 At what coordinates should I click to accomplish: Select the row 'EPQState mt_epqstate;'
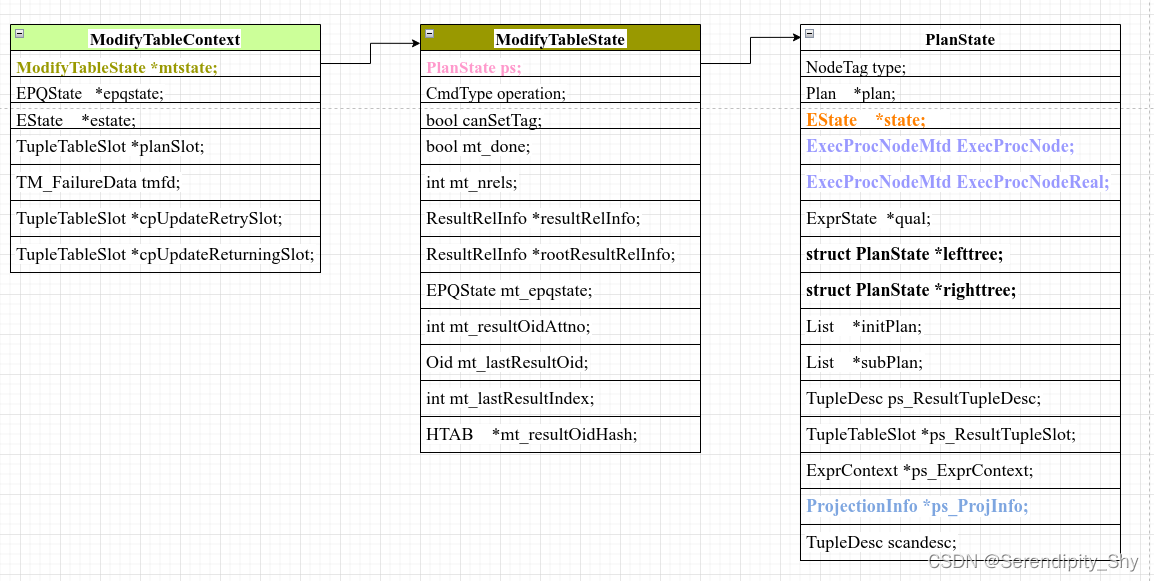pos(560,290)
